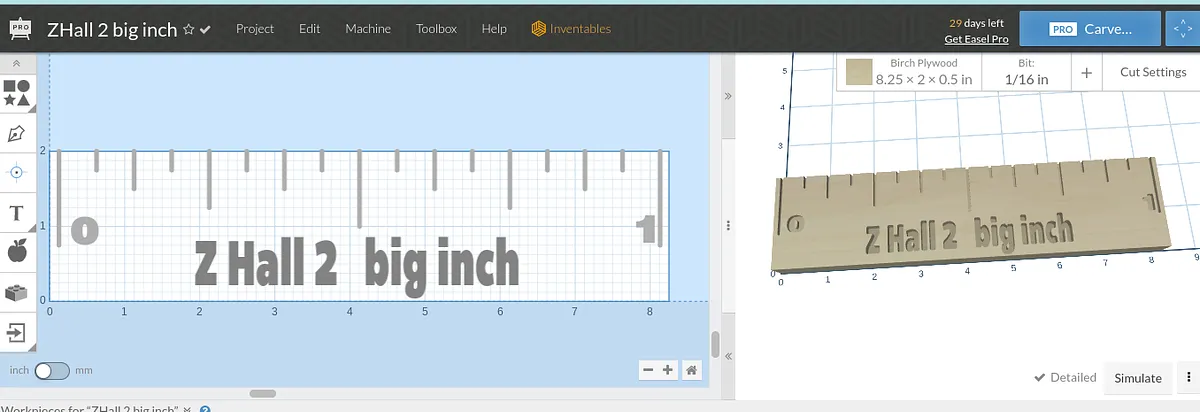Open the Help menu

pyautogui.click(x=494, y=29)
